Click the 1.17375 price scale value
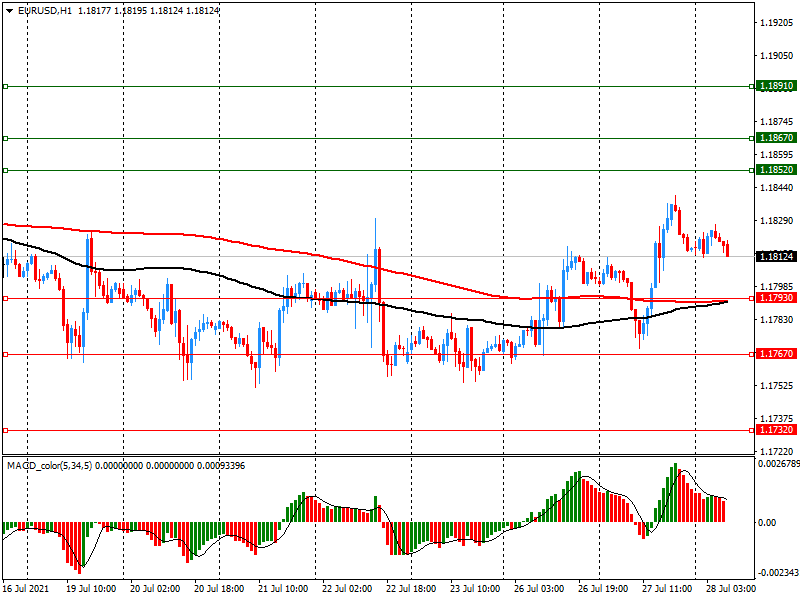This screenshot has width=800, height=600. (777, 419)
